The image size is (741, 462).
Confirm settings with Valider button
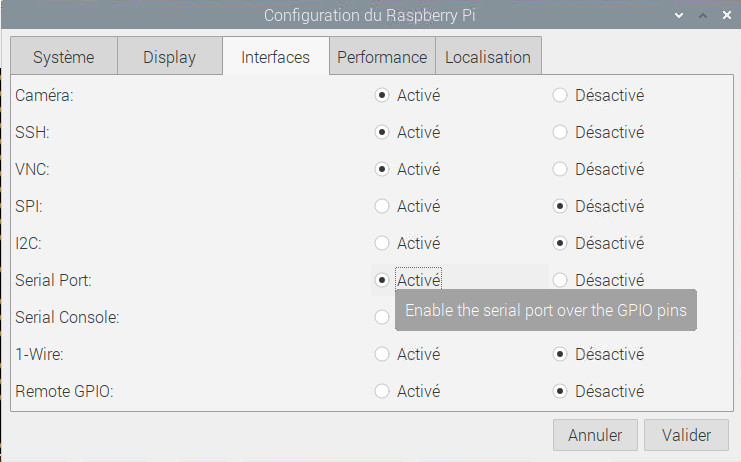[686, 435]
